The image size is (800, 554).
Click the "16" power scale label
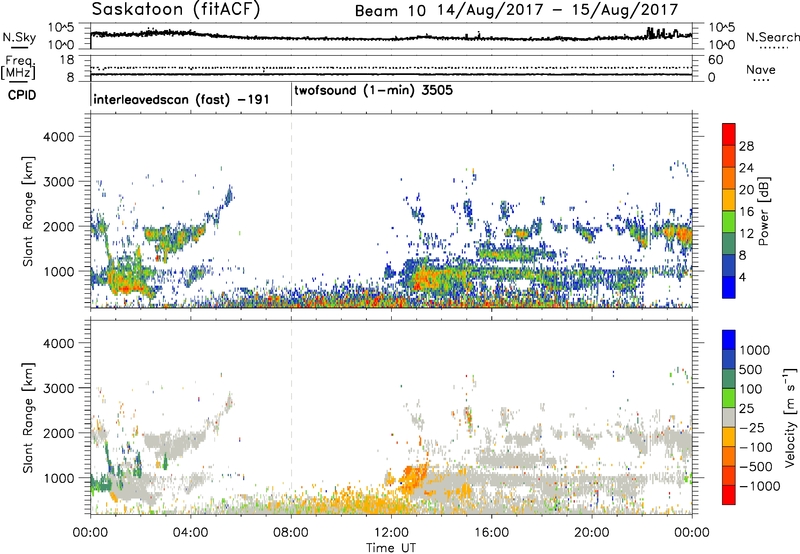746,212
